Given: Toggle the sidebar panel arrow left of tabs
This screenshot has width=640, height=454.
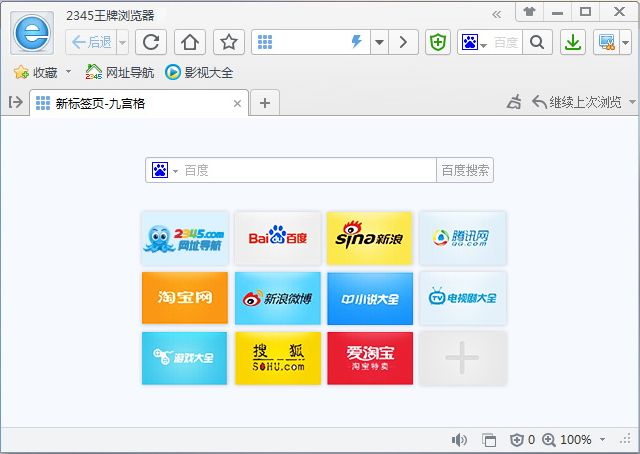Looking at the screenshot, I should 15,102.
